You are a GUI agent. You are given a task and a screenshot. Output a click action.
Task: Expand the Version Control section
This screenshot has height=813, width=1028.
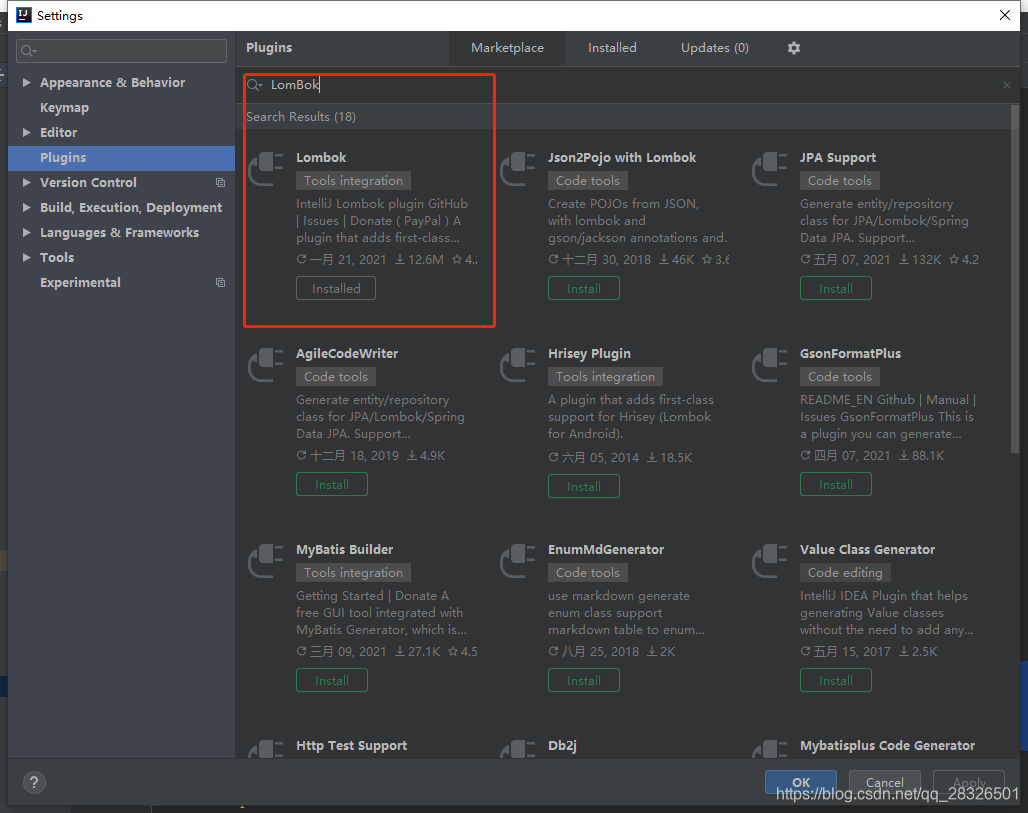pos(27,182)
